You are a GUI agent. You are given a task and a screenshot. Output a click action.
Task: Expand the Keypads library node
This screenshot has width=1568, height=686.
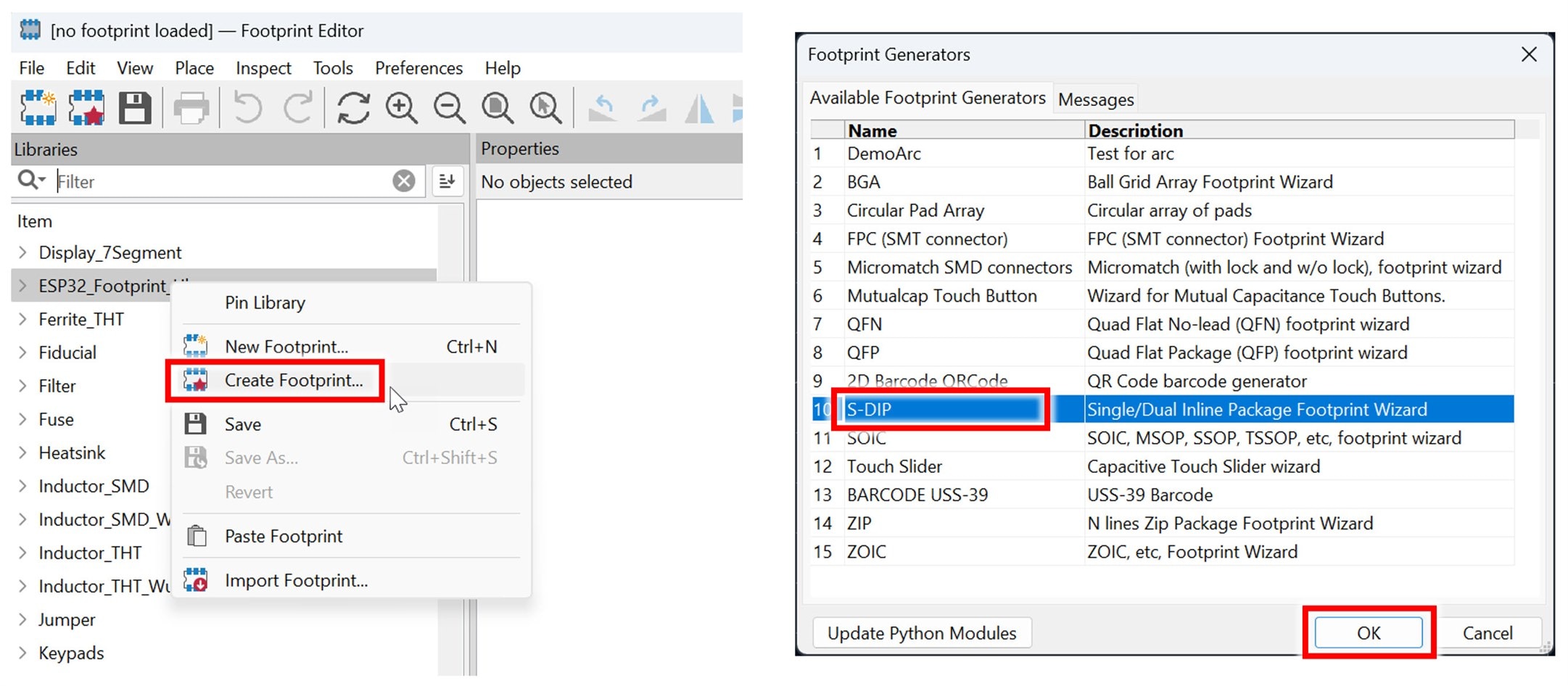(22, 653)
